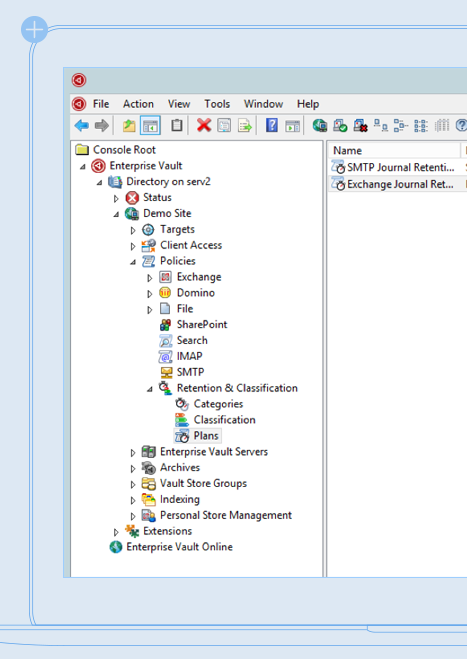Click the gray Forward arrow toolbar button
Image resolution: width=467 pixels, height=659 pixels.
[102, 125]
